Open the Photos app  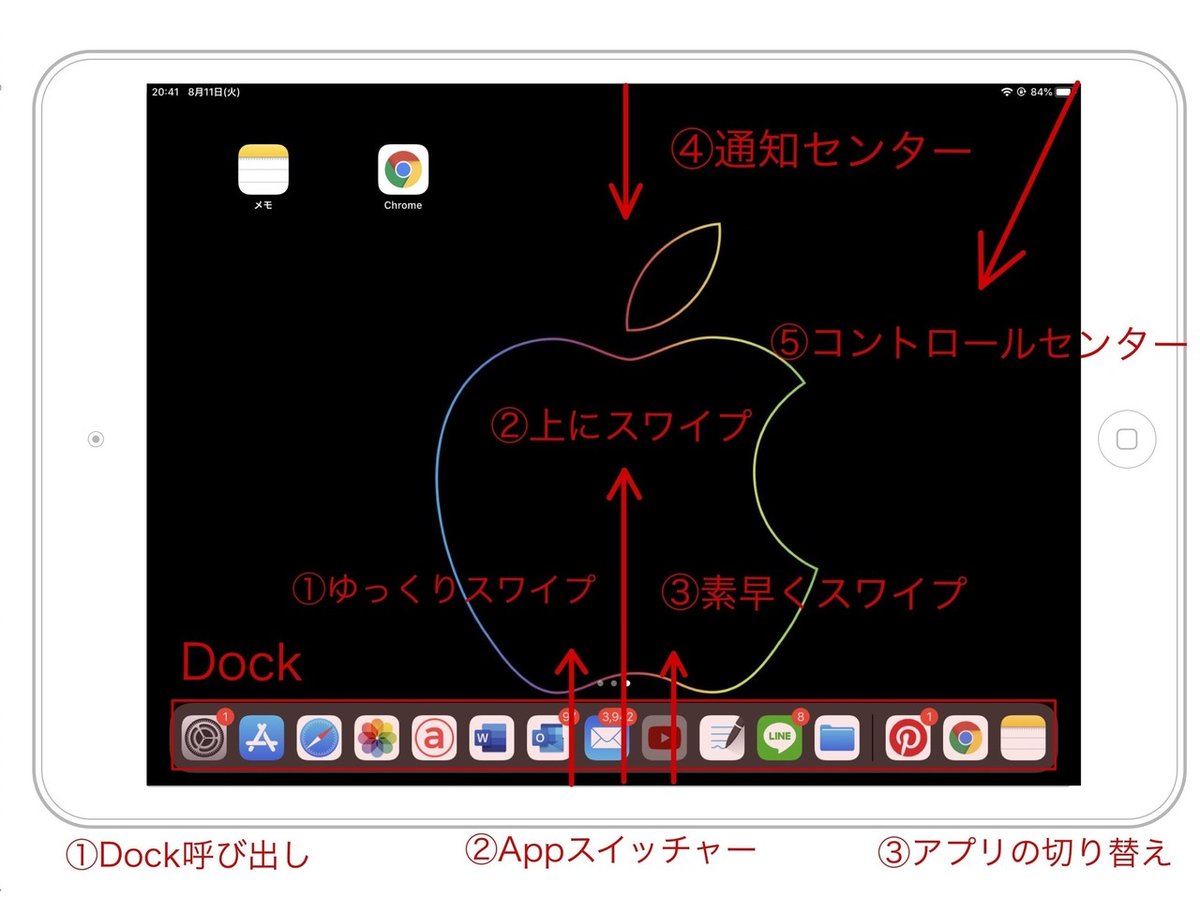click(x=377, y=738)
